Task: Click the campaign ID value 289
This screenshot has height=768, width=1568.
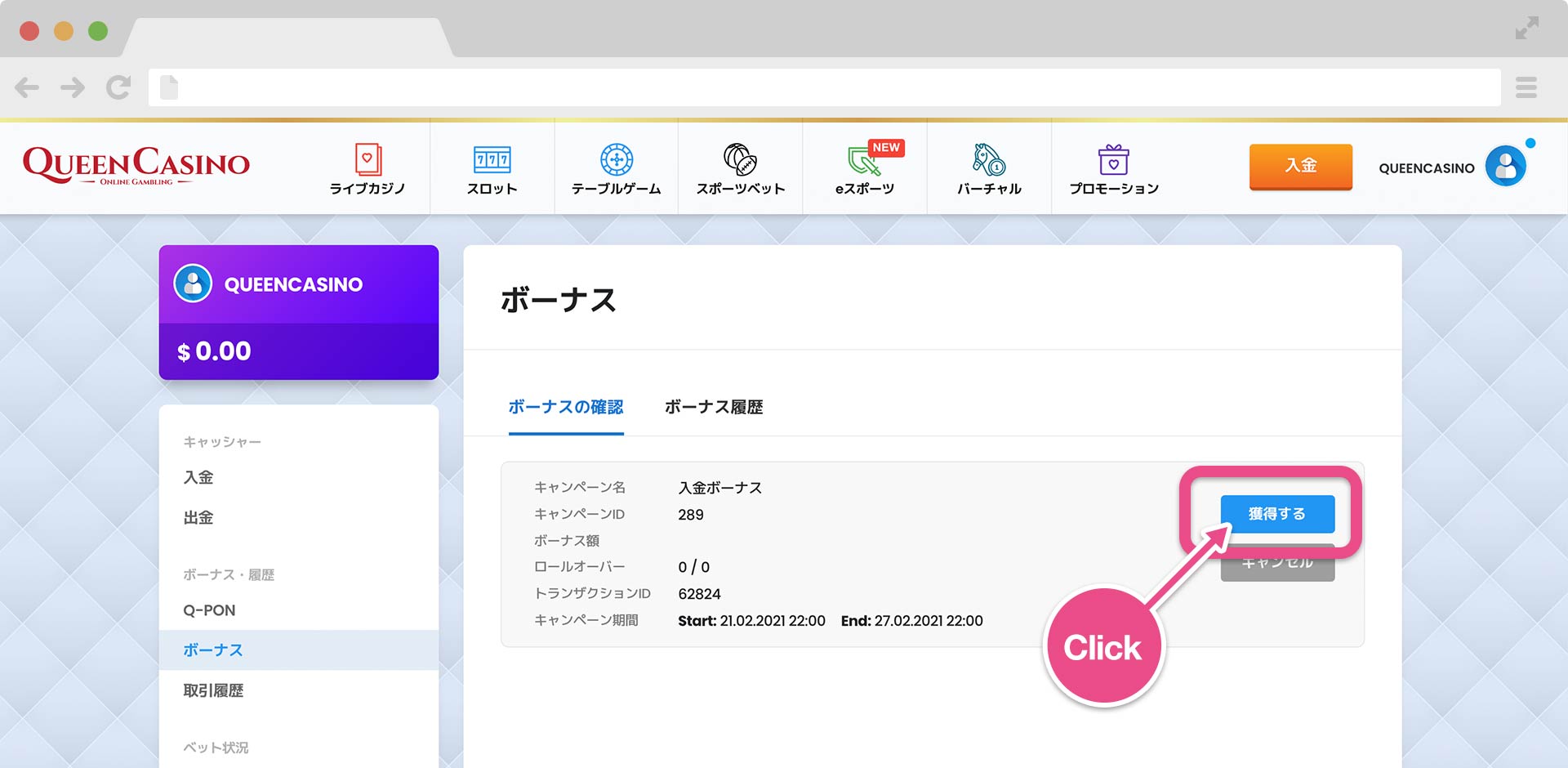Action: 691,515
